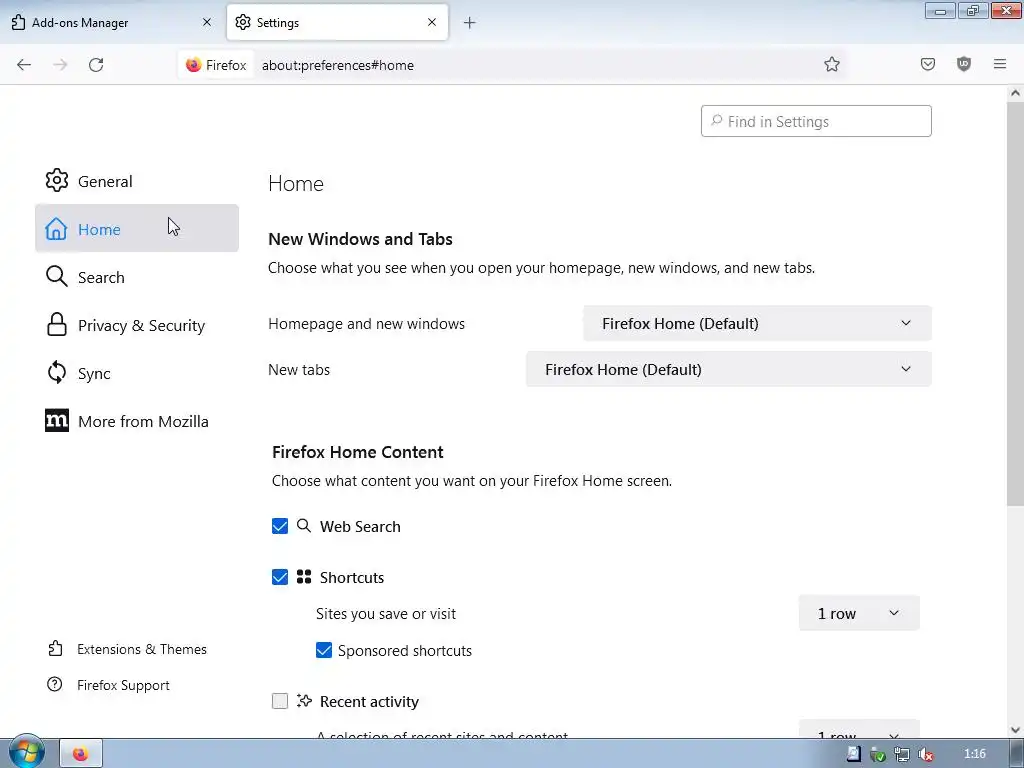The image size is (1024, 768).
Task: Select the Settings tab
Action: coord(337,22)
